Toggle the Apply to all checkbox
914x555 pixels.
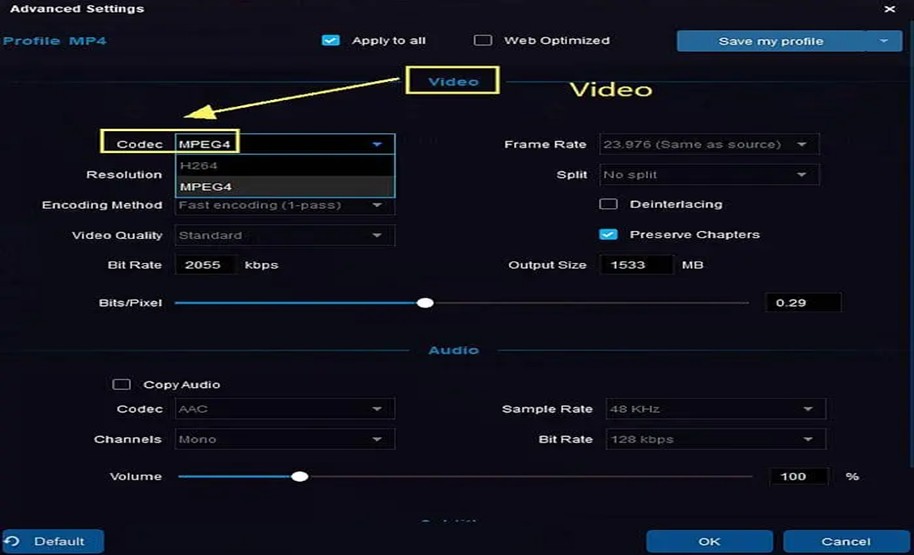click(331, 41)
